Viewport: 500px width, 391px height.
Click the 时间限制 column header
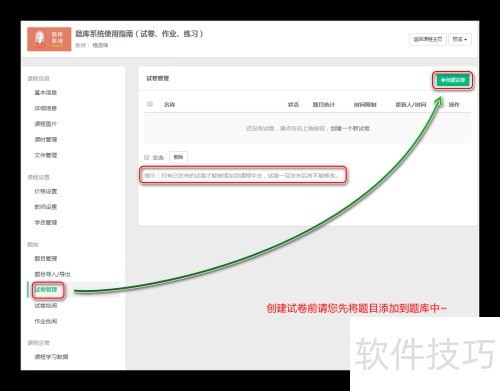tap(365, 105)
